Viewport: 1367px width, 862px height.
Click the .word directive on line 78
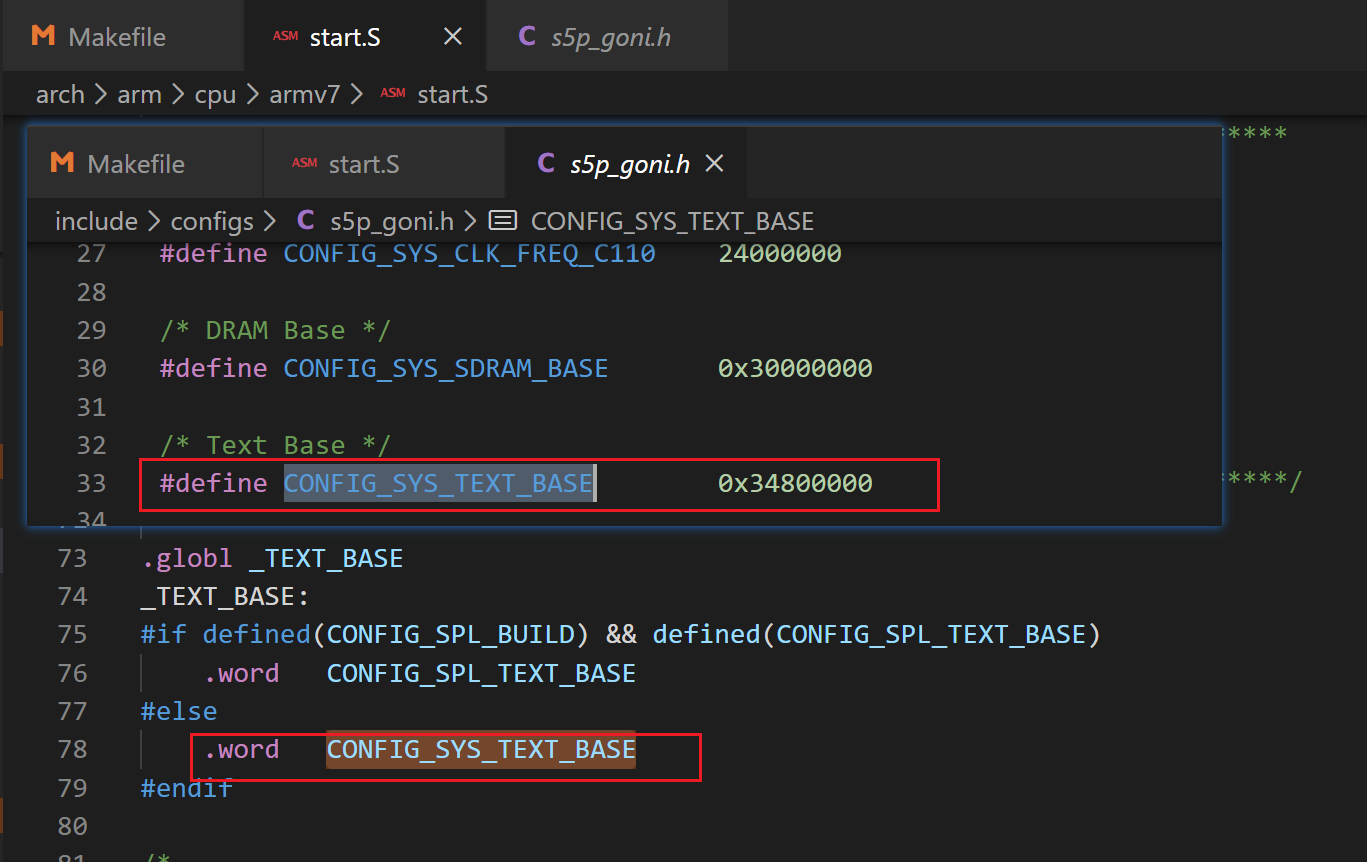coord(241,749)
